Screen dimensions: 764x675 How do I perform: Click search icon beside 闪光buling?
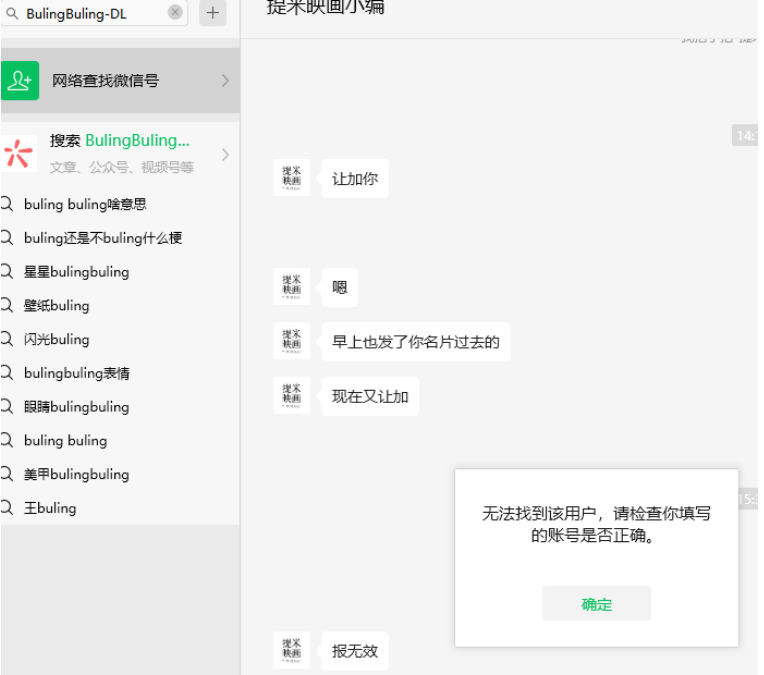point(7,339)
